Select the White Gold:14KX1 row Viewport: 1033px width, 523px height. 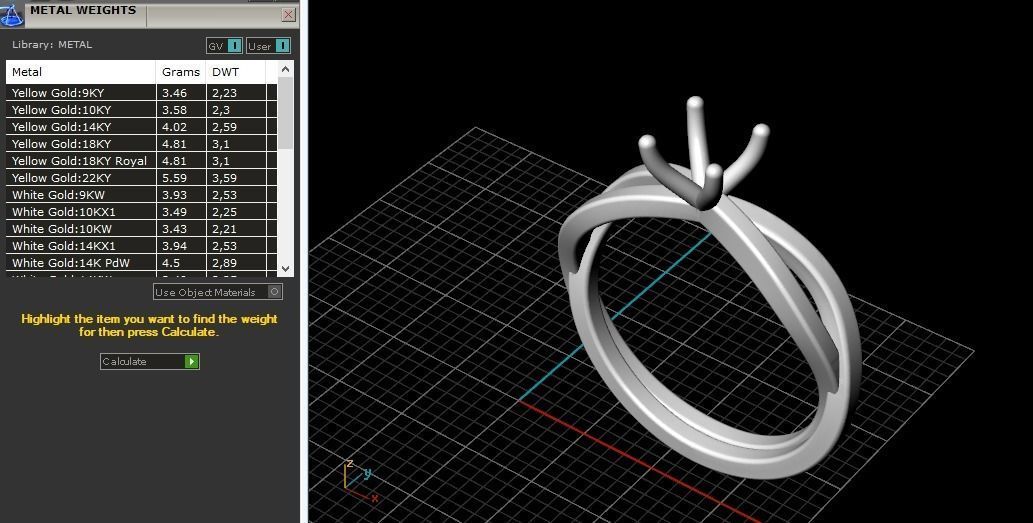tap(141, 246)
